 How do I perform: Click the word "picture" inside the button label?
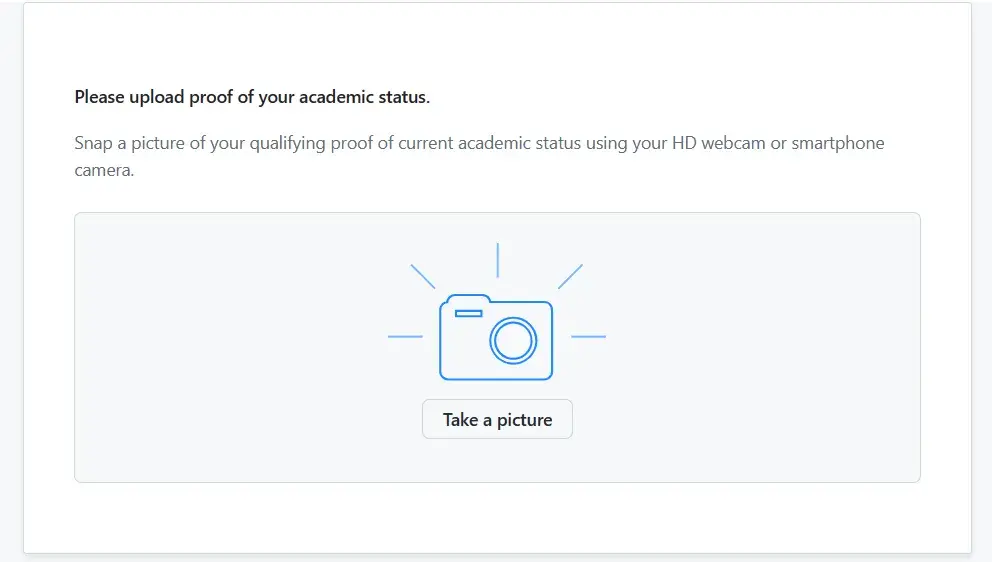(524, 420)
